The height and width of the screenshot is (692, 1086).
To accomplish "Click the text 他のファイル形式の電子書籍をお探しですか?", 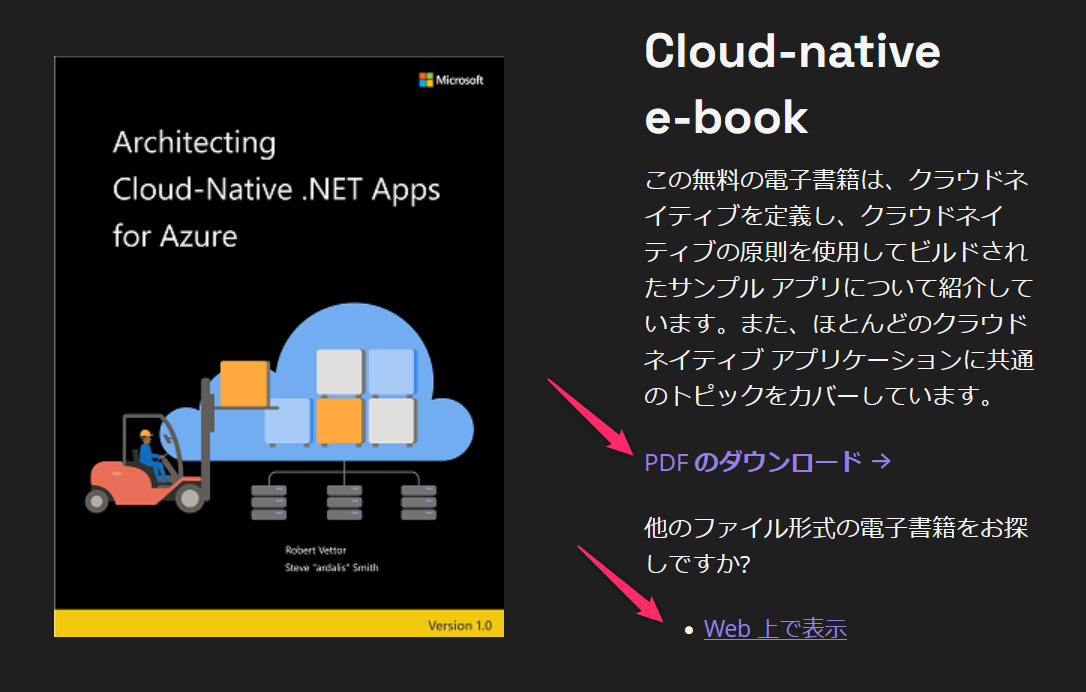I will point(836,545).
